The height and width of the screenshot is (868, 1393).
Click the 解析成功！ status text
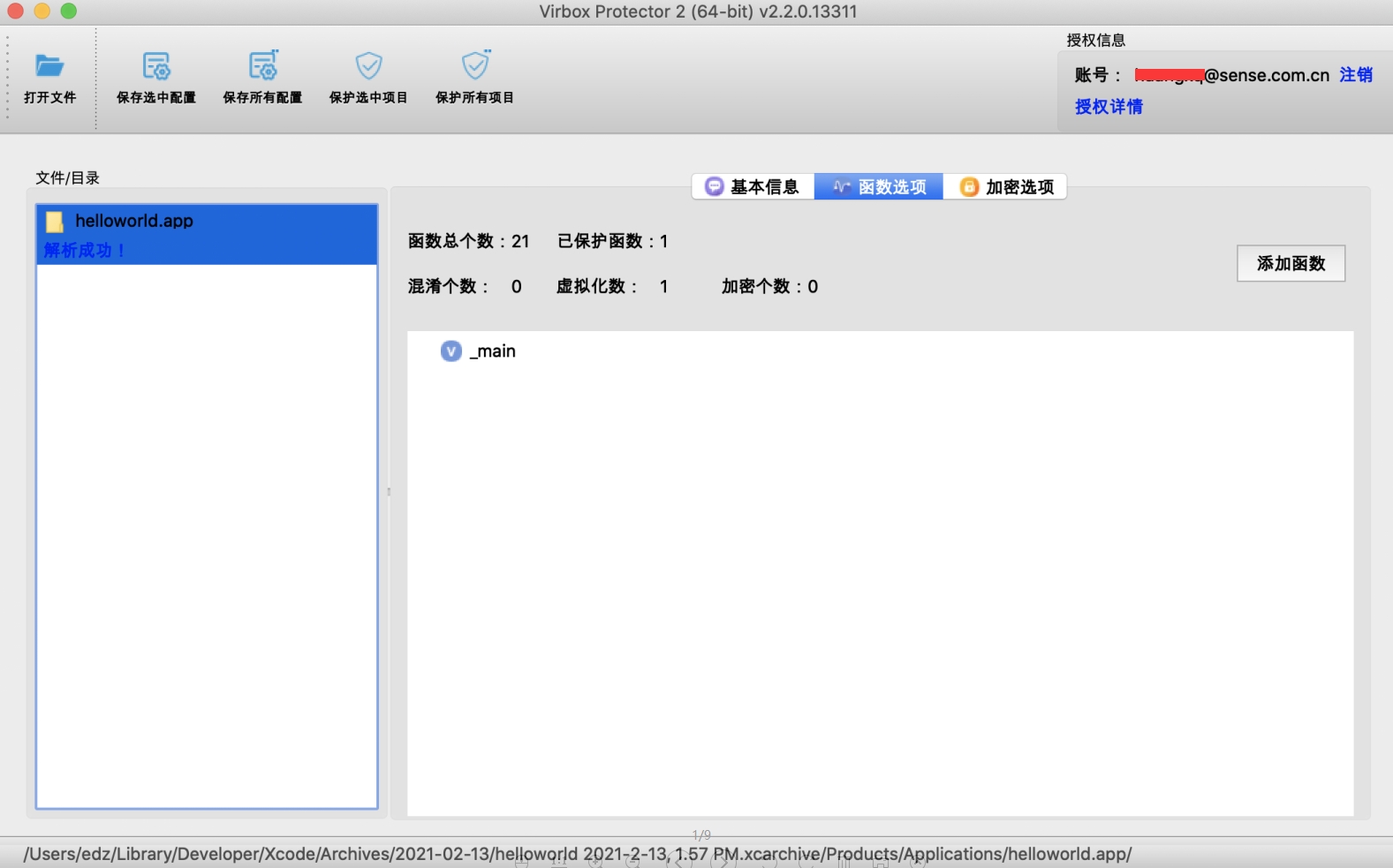pyautogui.click(x=85, y=251)
